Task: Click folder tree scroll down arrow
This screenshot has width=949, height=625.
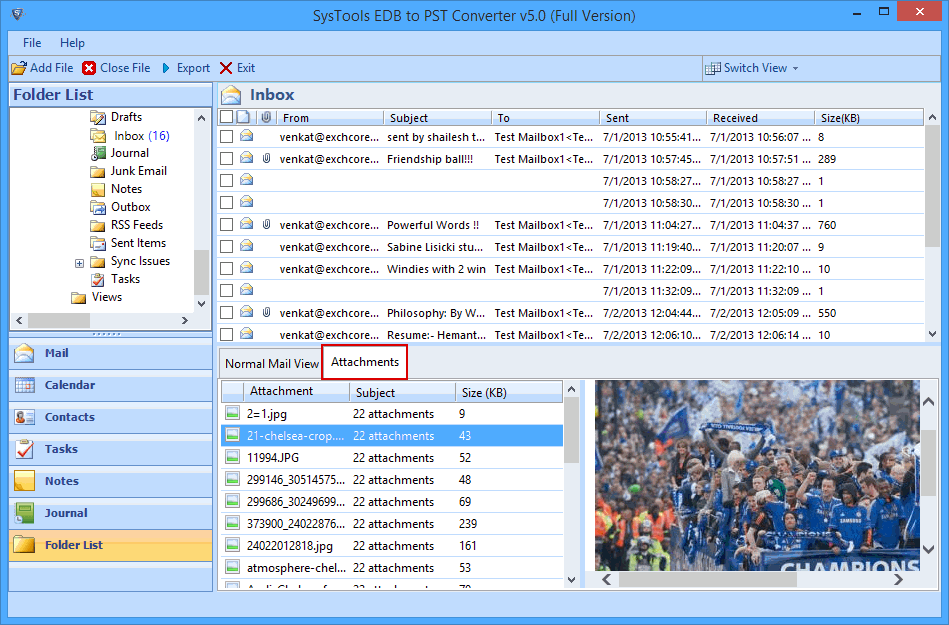Action: (x=202, y=304)
